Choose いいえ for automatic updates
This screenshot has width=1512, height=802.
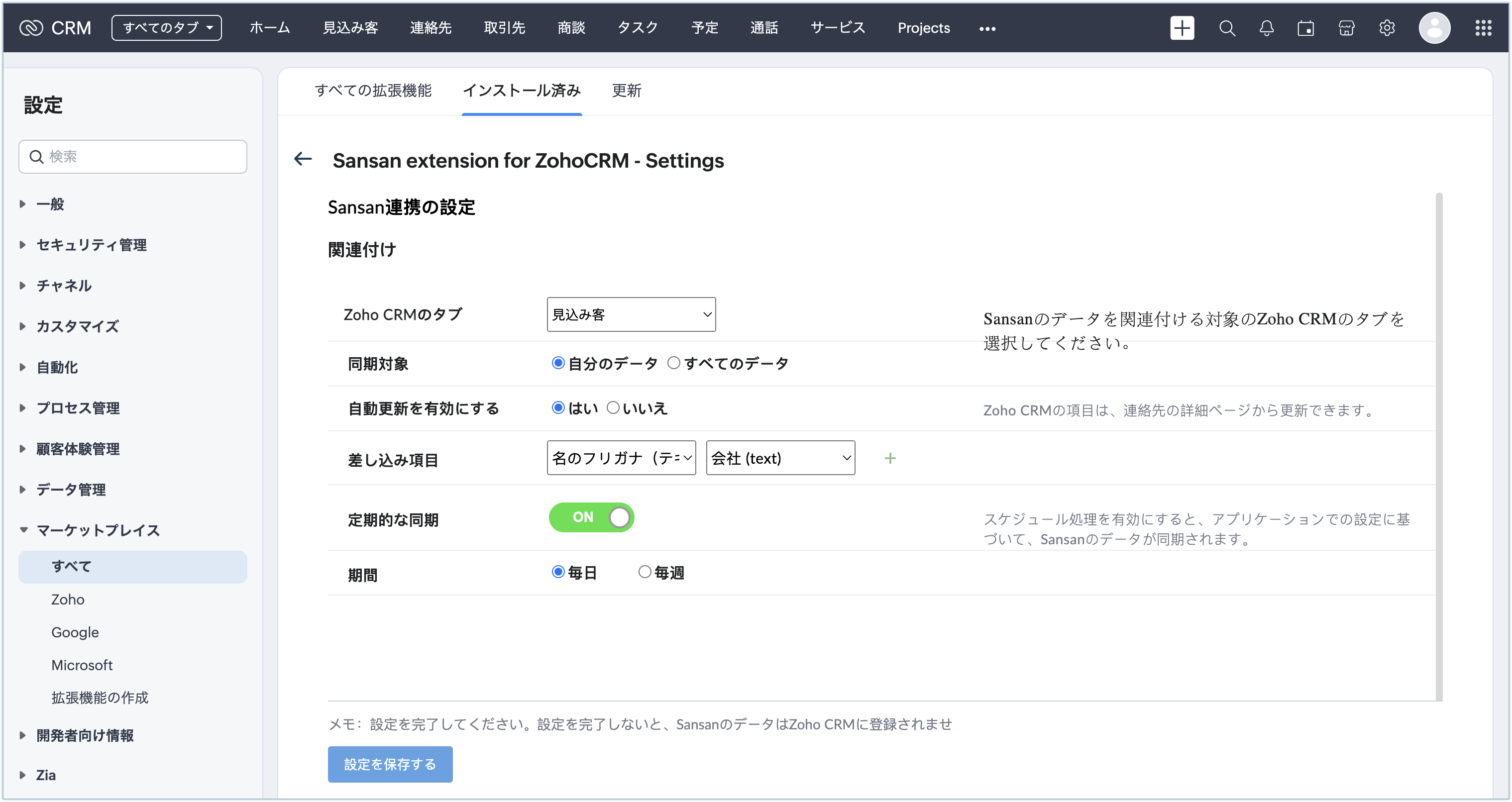click(613, 408)
